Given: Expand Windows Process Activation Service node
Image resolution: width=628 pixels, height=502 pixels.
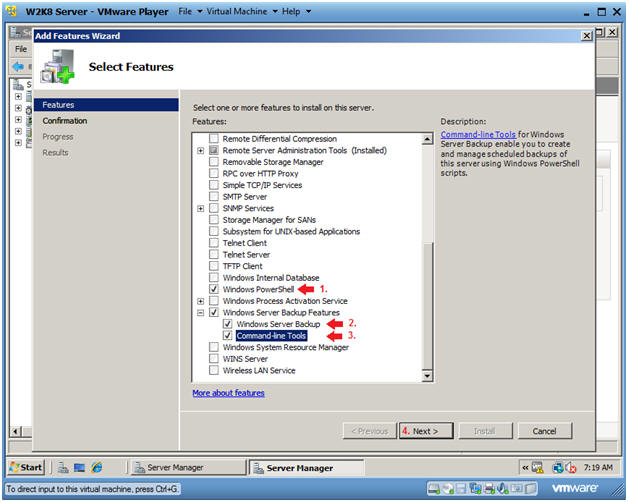Looking at the screenshot, I should (x=201, y=301).
